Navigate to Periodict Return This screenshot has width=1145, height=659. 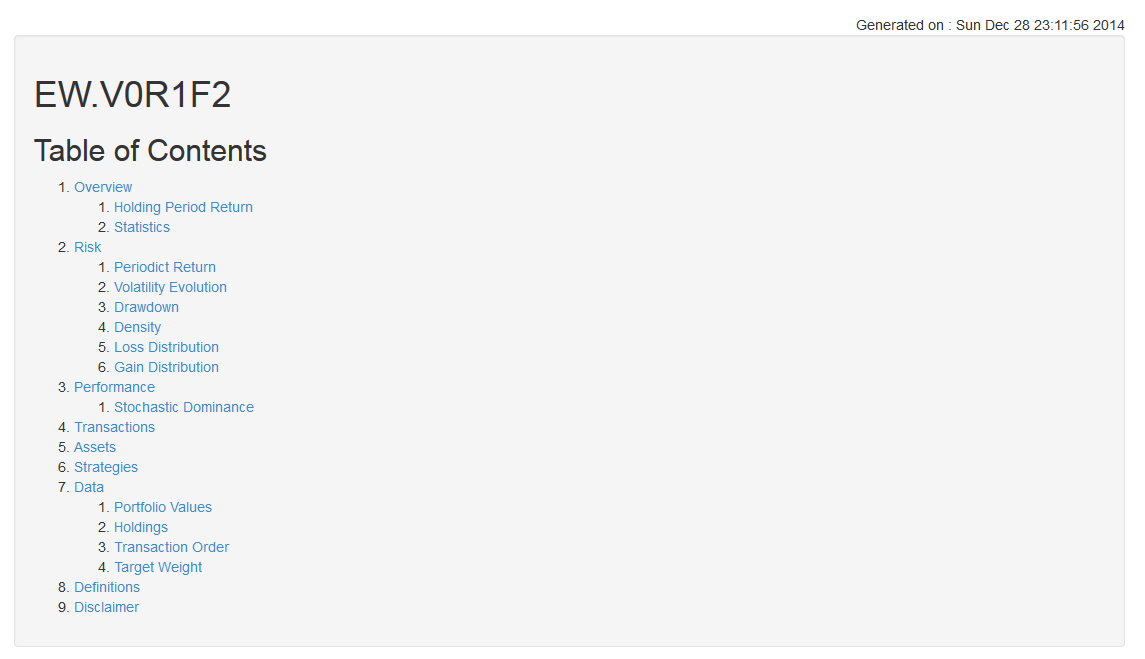click(165, 267)
